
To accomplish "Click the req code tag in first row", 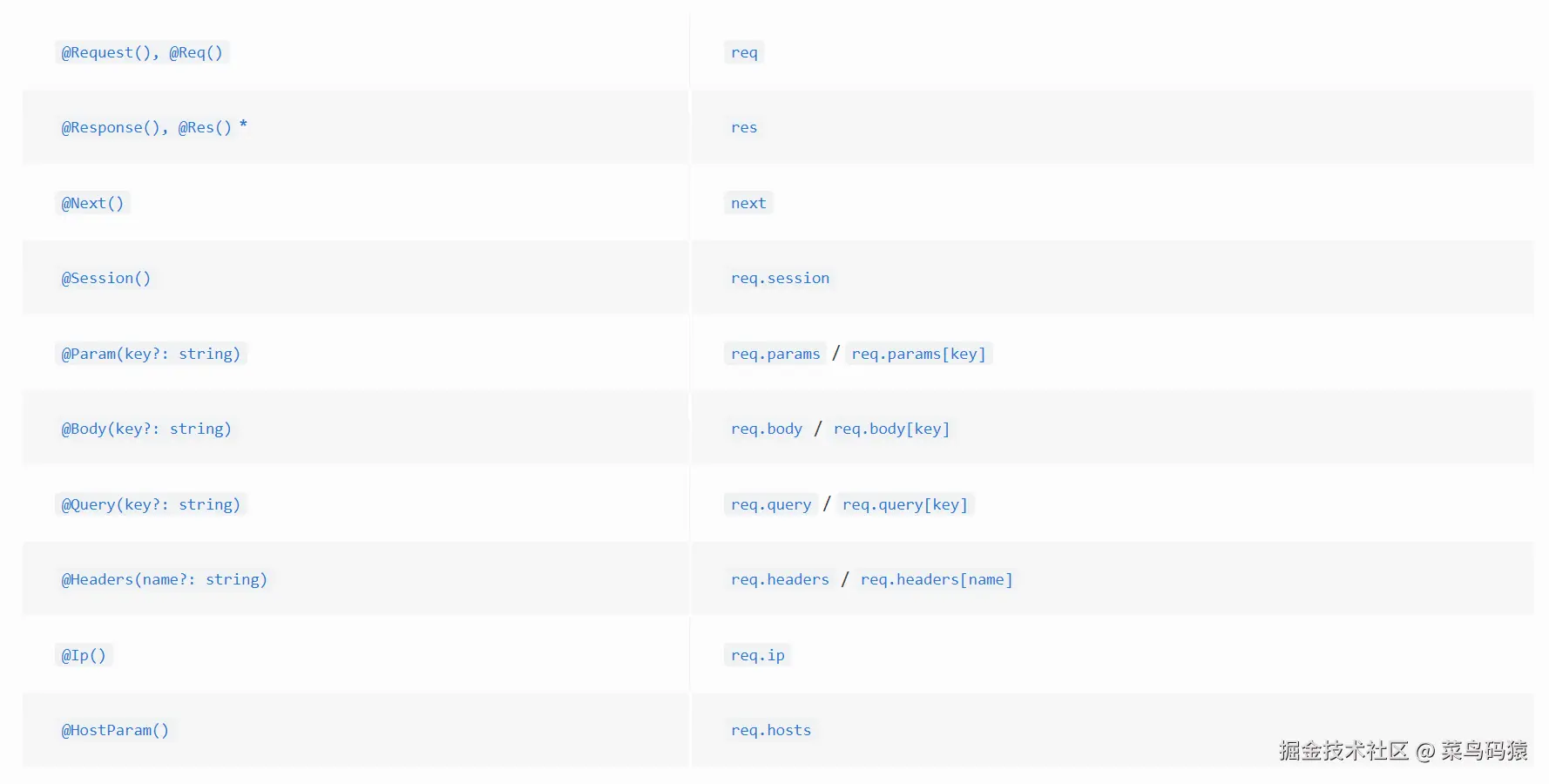I will (x=744, y=52).
